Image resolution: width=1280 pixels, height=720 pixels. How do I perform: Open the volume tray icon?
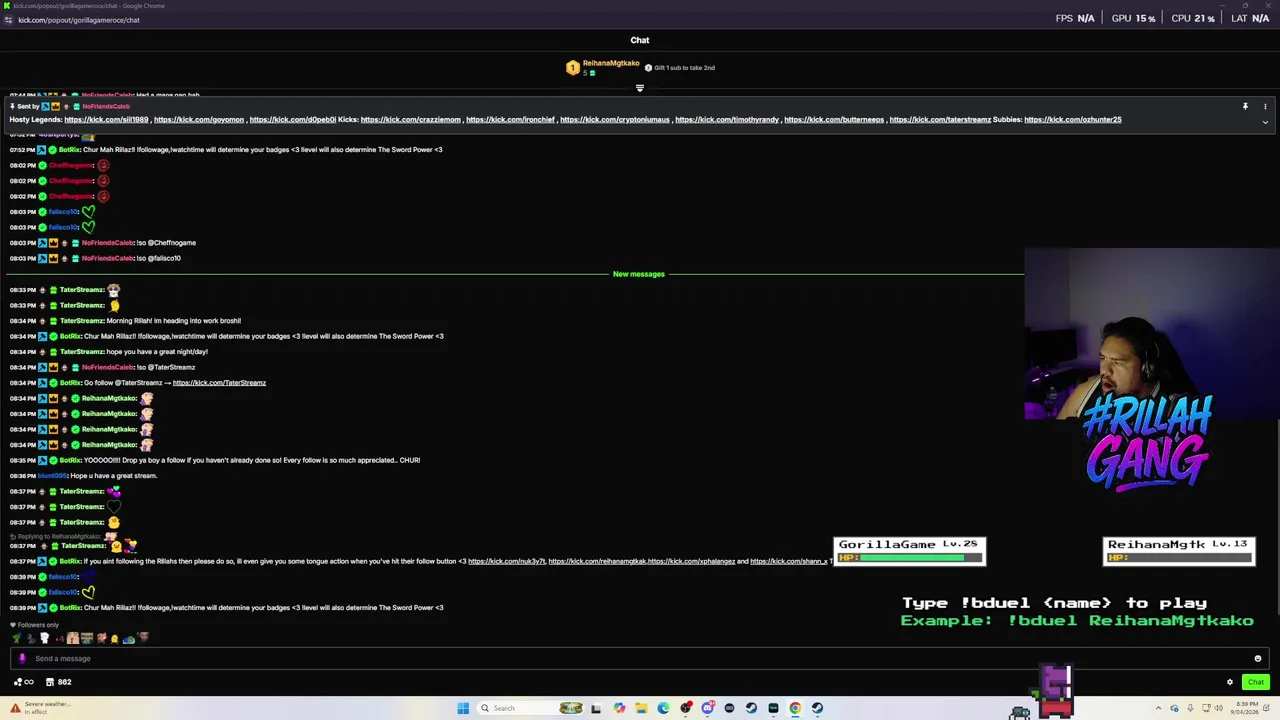click(1219, 708)
